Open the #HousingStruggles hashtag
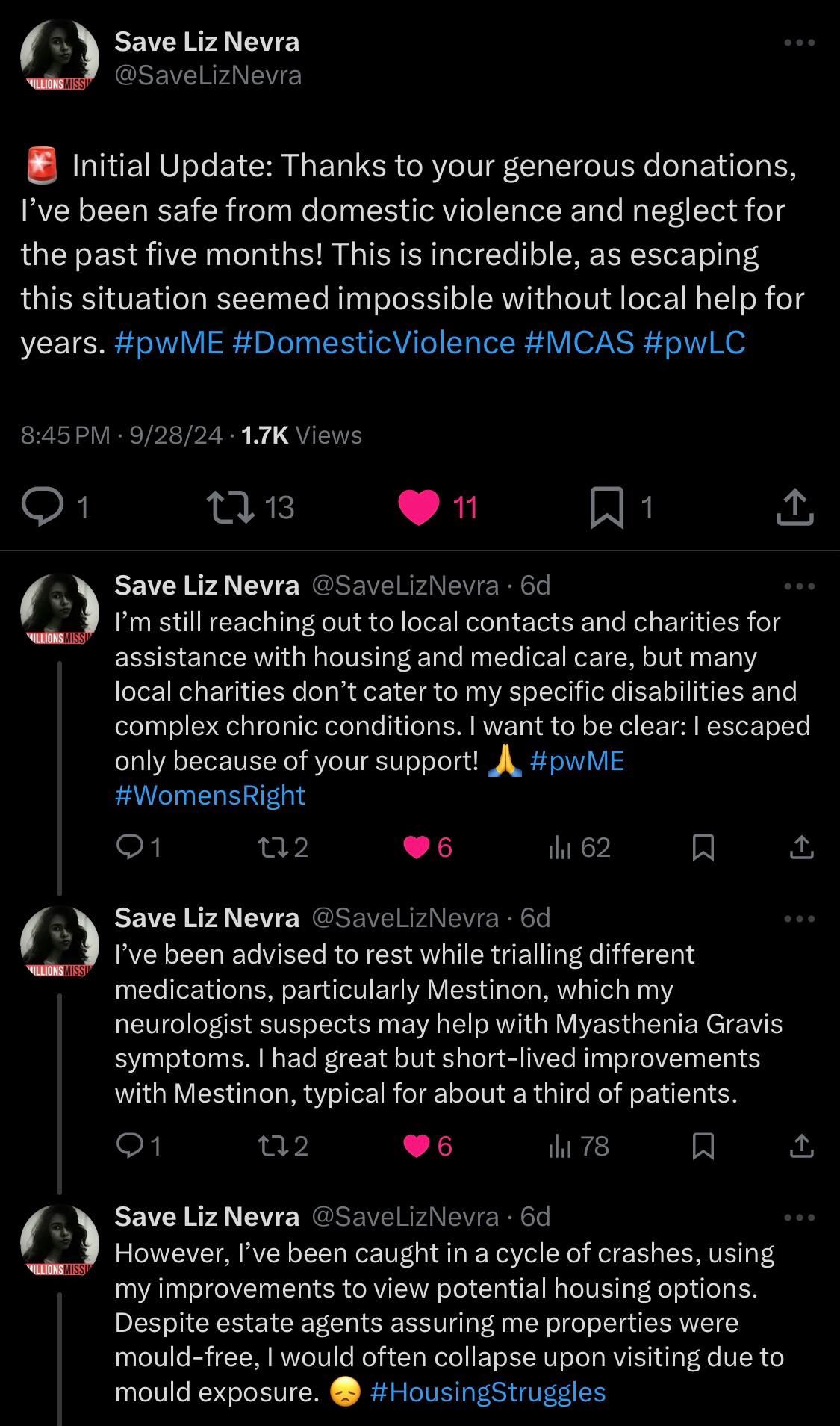This screenshot has width=840, height=1426. [x=488, y=1392]
